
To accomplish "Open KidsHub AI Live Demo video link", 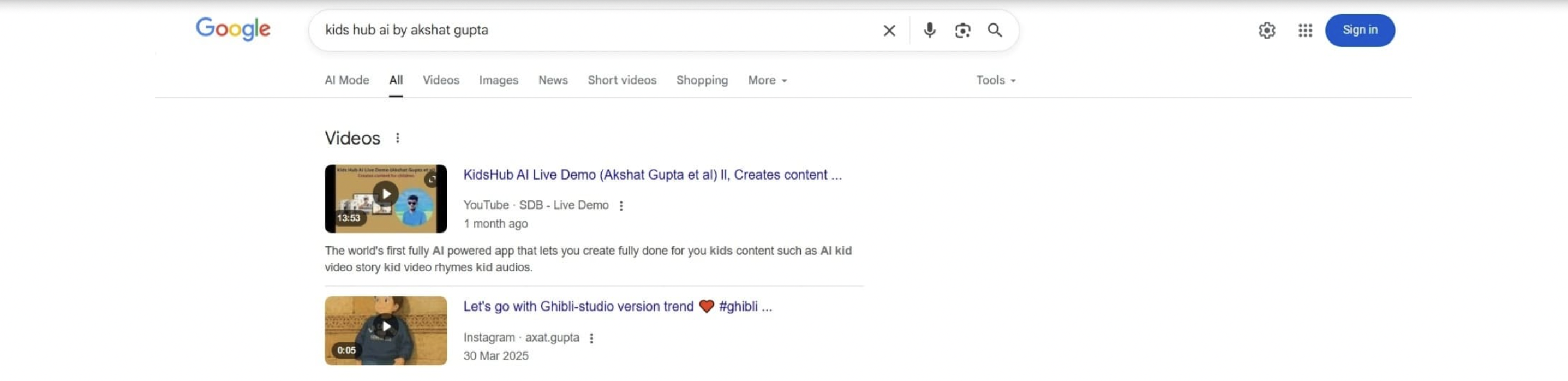I will point(652,175).
